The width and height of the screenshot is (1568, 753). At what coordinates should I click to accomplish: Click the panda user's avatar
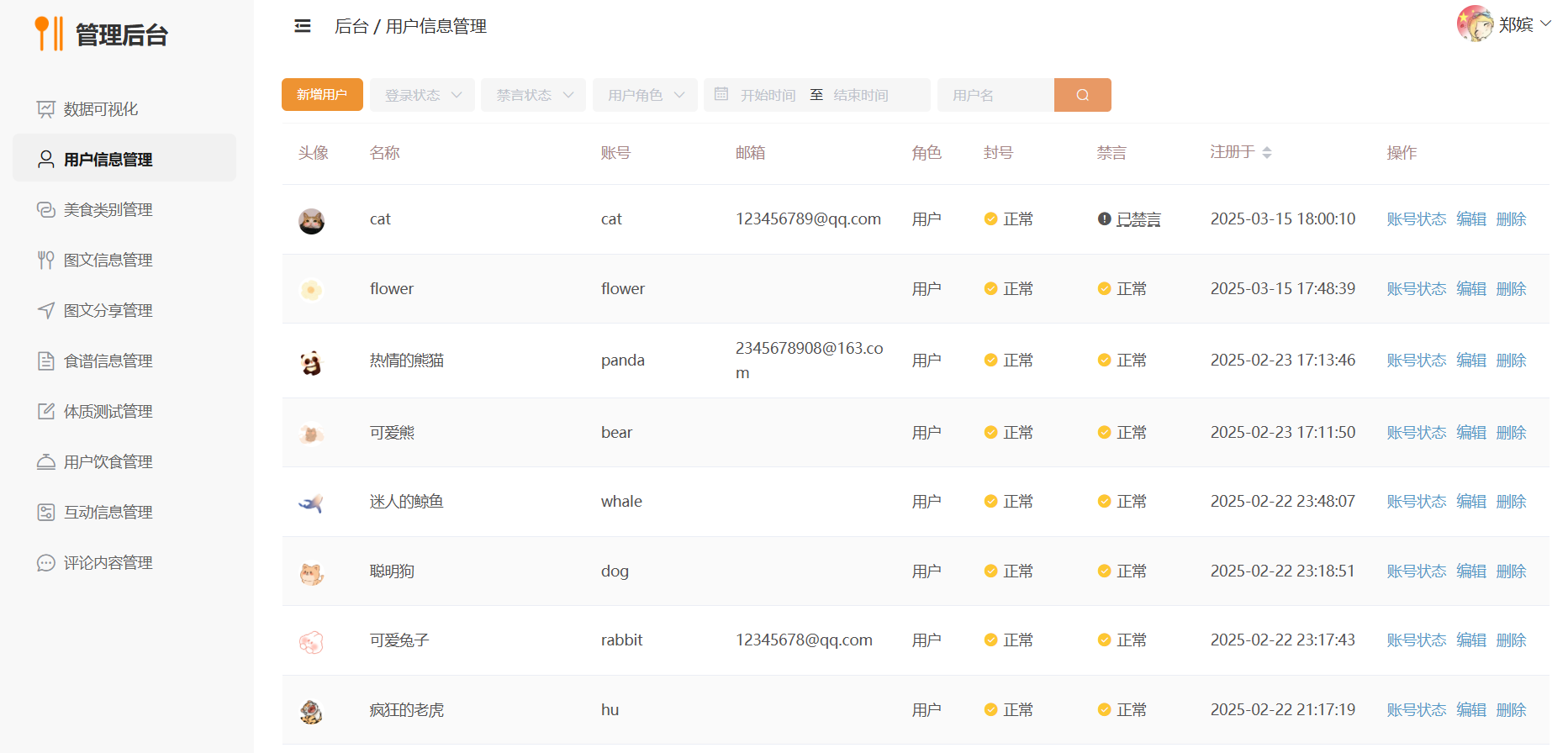(x=312, y=363)
